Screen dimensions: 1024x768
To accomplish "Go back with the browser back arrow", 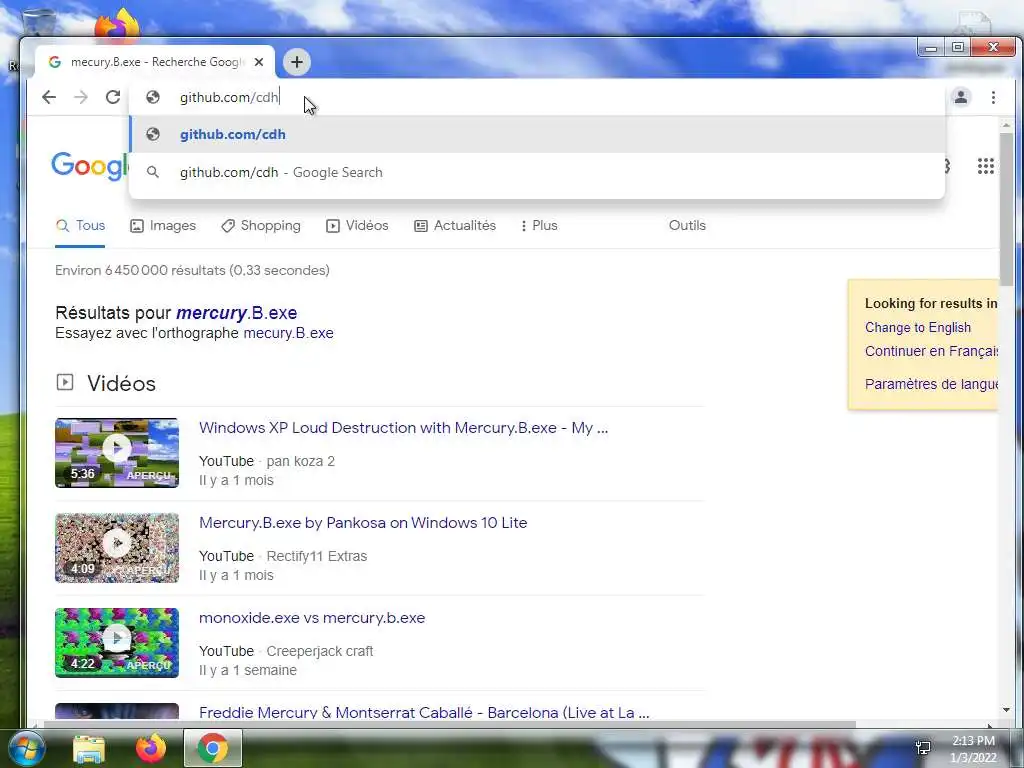I will pos(49,97).
